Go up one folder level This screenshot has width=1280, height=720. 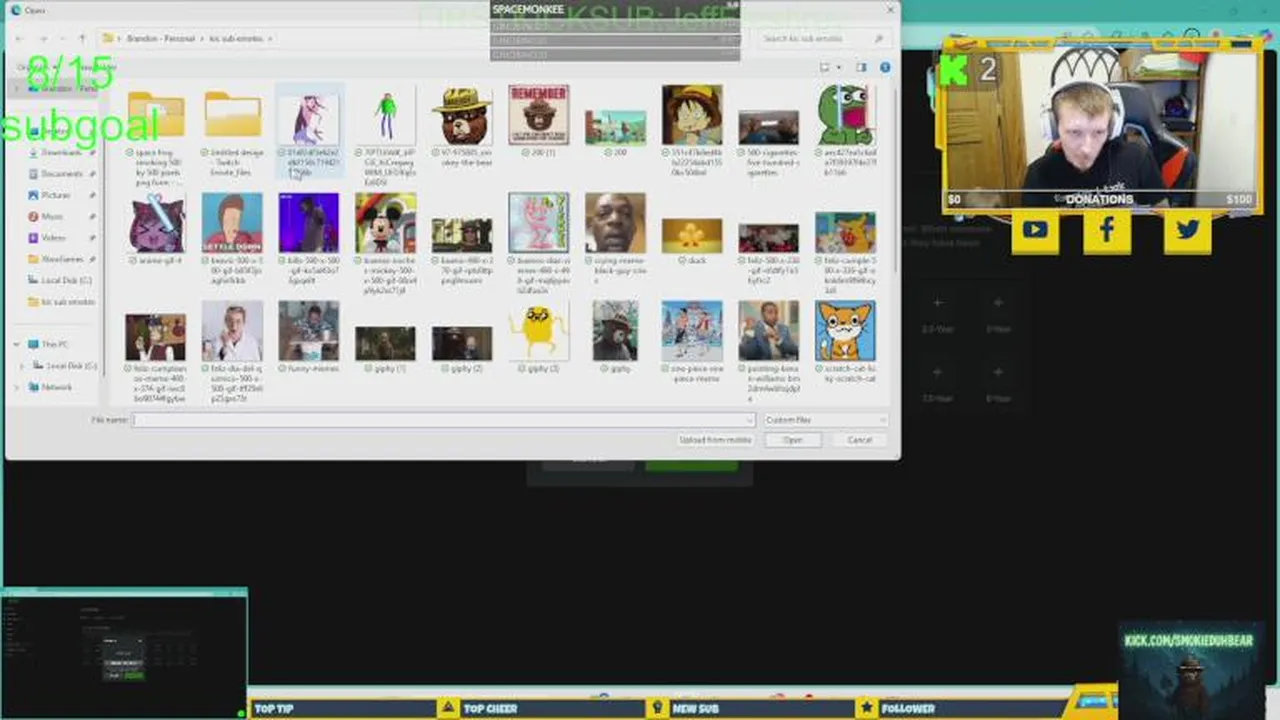click(82, 38)
